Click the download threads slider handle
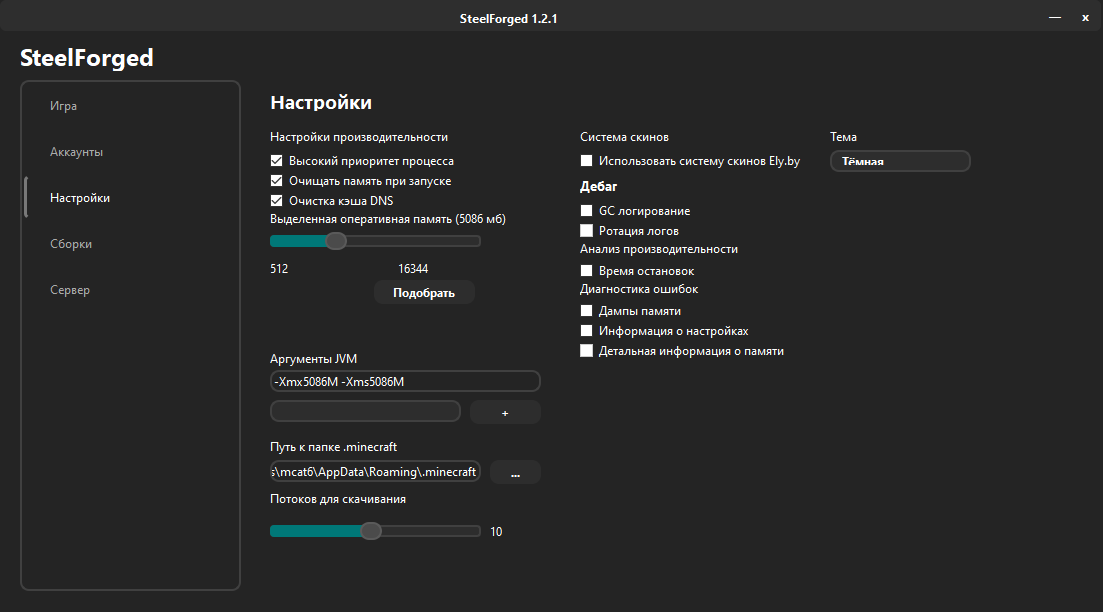 (x=371, y=531)
